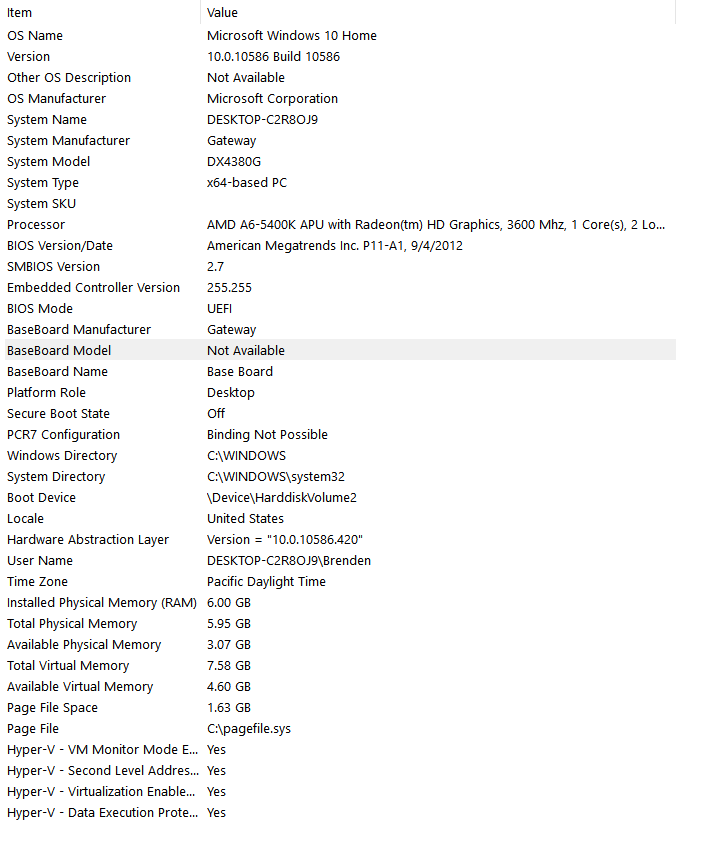This screenshot has width=708, height=841.
Task: Select the System Type row label
Action: [x=43, y=182]
